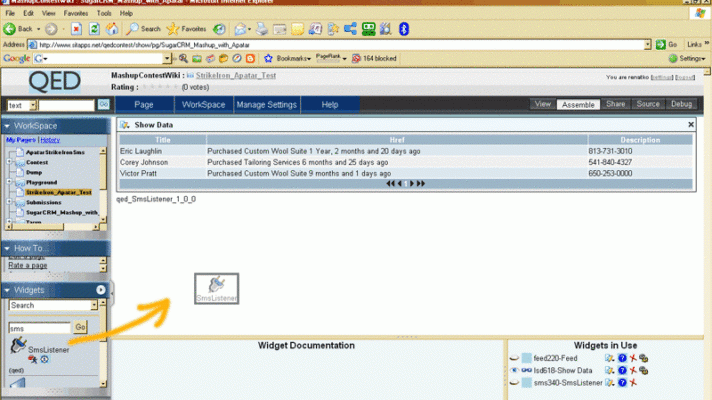Open the text search type dropdown
Viewport: 712px width, 400px height.
click(x=33, y=105)
